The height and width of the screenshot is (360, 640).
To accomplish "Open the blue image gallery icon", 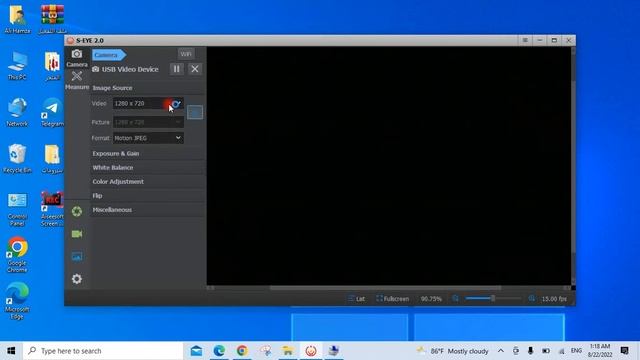I will click(77, 256).
